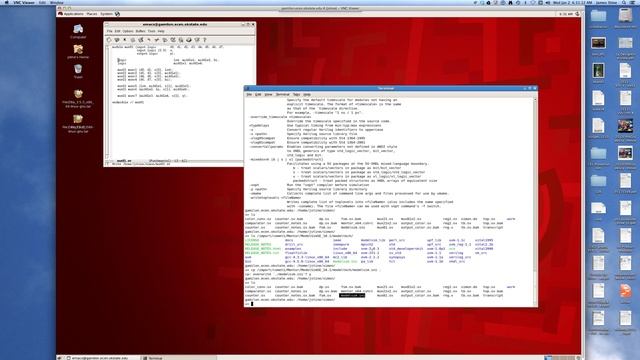Click Emacs Print toolbar icon
640x360 pixels.
click(x=189, y=40)
